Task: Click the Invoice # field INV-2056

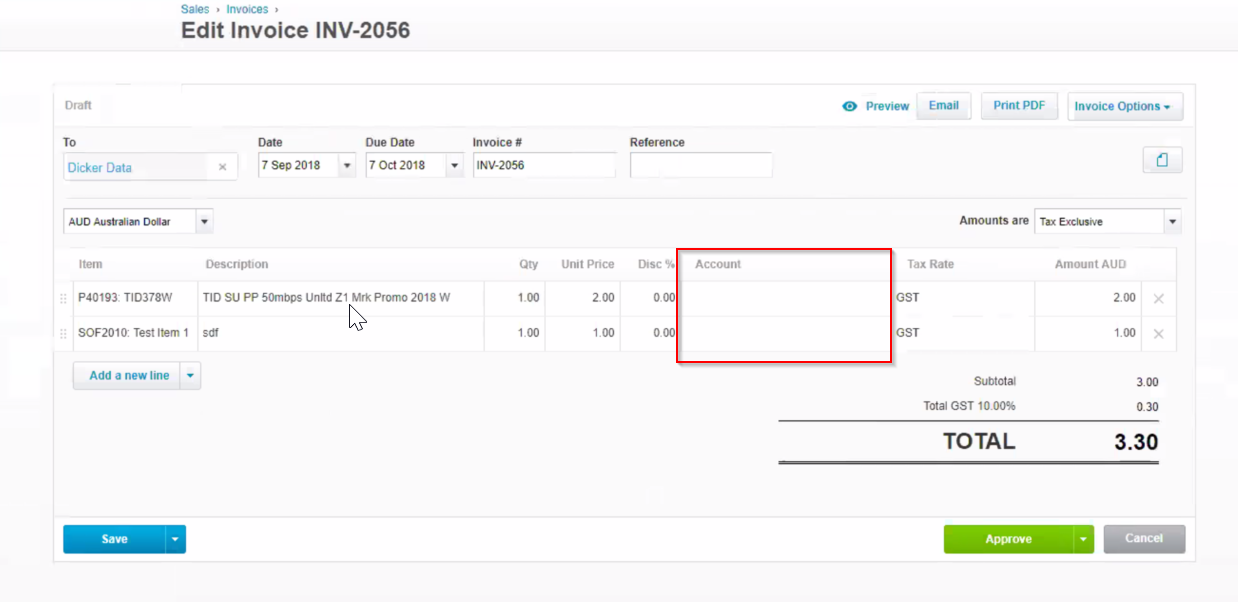Action: (x=544, y=165)
